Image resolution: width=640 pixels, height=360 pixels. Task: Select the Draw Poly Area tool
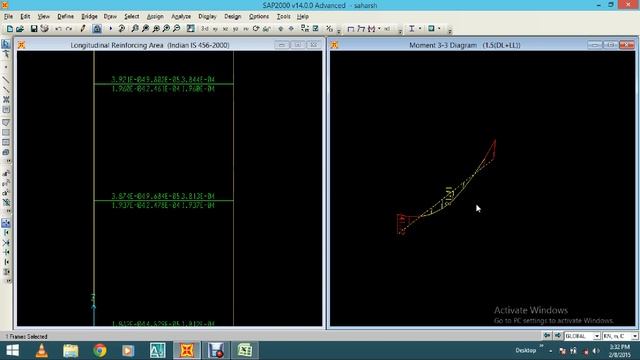pos(6,122)
